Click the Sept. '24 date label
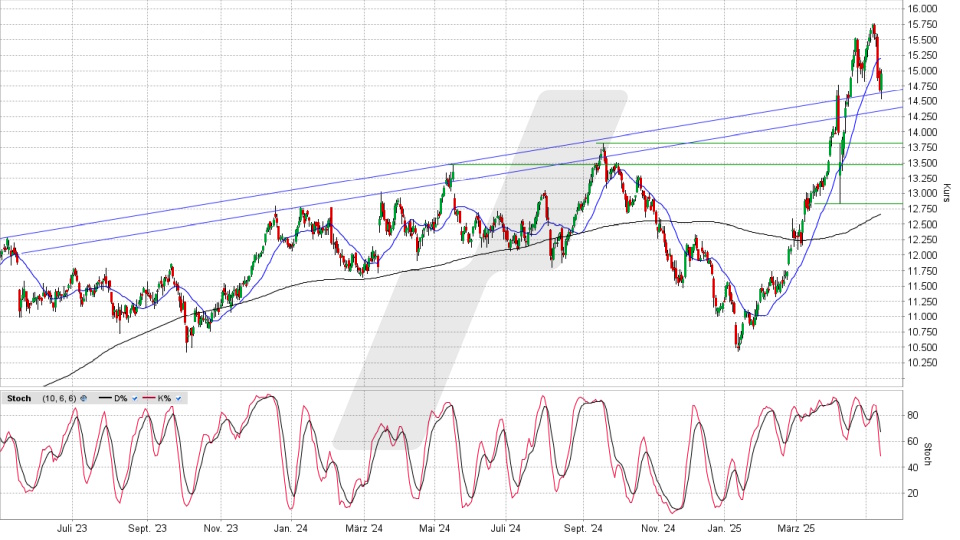The width and height of the screenshot is (960, 540). pyautogui.click(x=583, y=528)
